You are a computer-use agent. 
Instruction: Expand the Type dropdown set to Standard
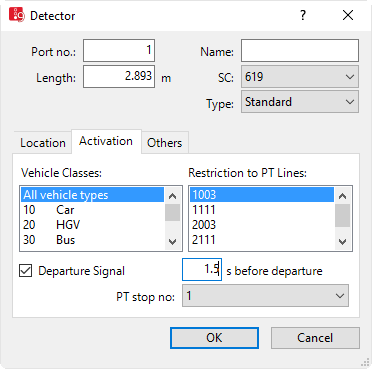pyautogui.click(x=300, y=102)
